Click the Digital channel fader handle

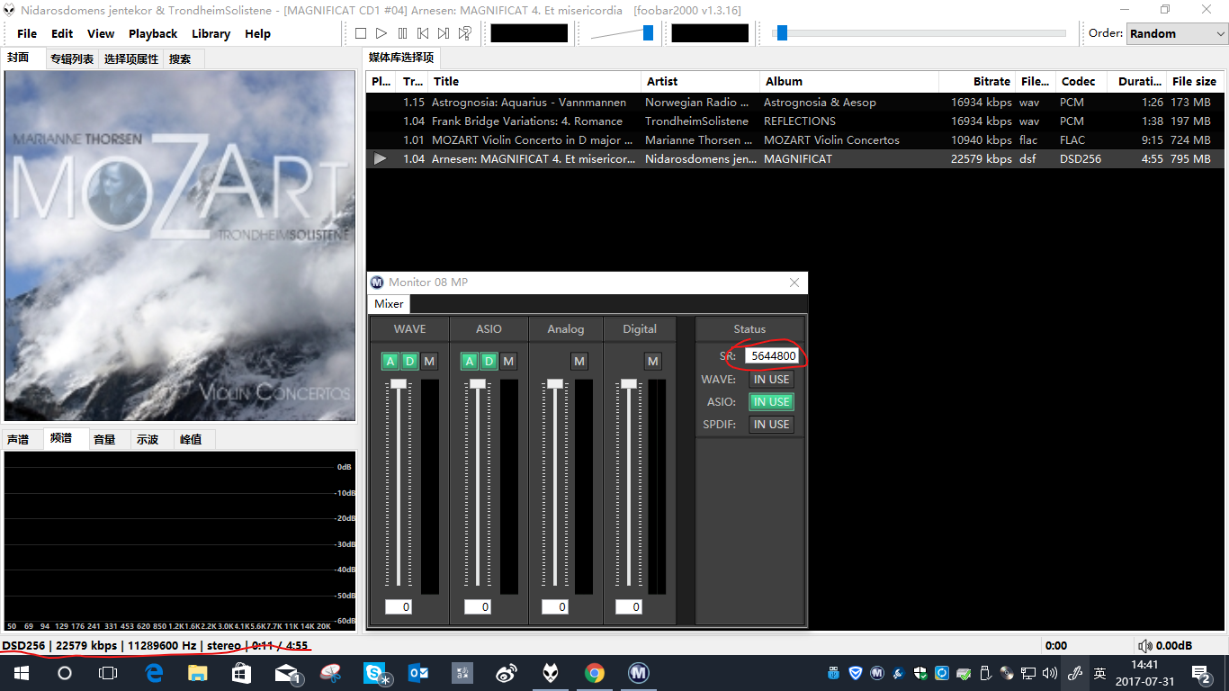pyautogui.click(x=629, y=384)
